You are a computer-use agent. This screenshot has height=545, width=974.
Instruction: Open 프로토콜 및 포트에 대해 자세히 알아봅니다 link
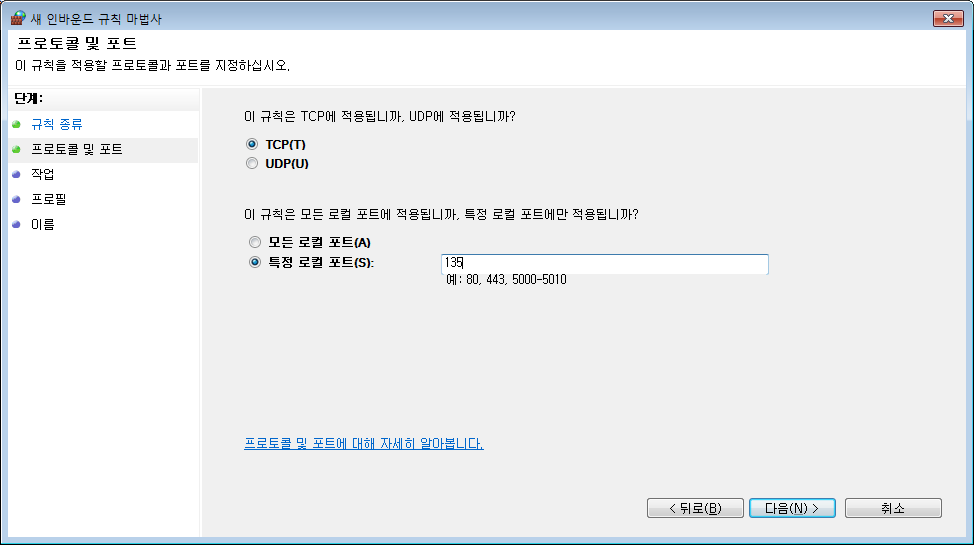tap(363, 444)
